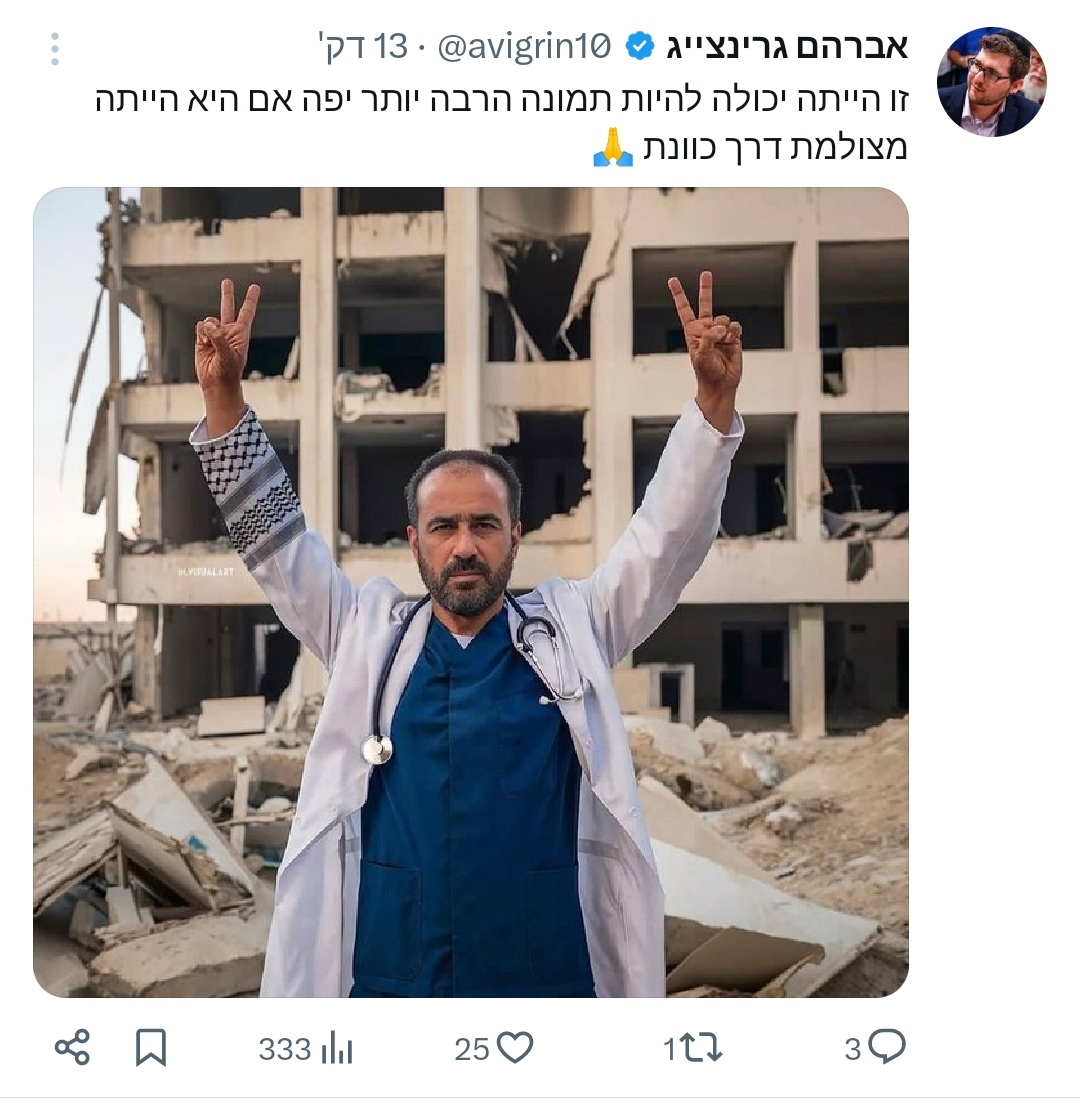Click the 333 views count
Viewport: 1080px width, 1105px height.
(285, 1049)
